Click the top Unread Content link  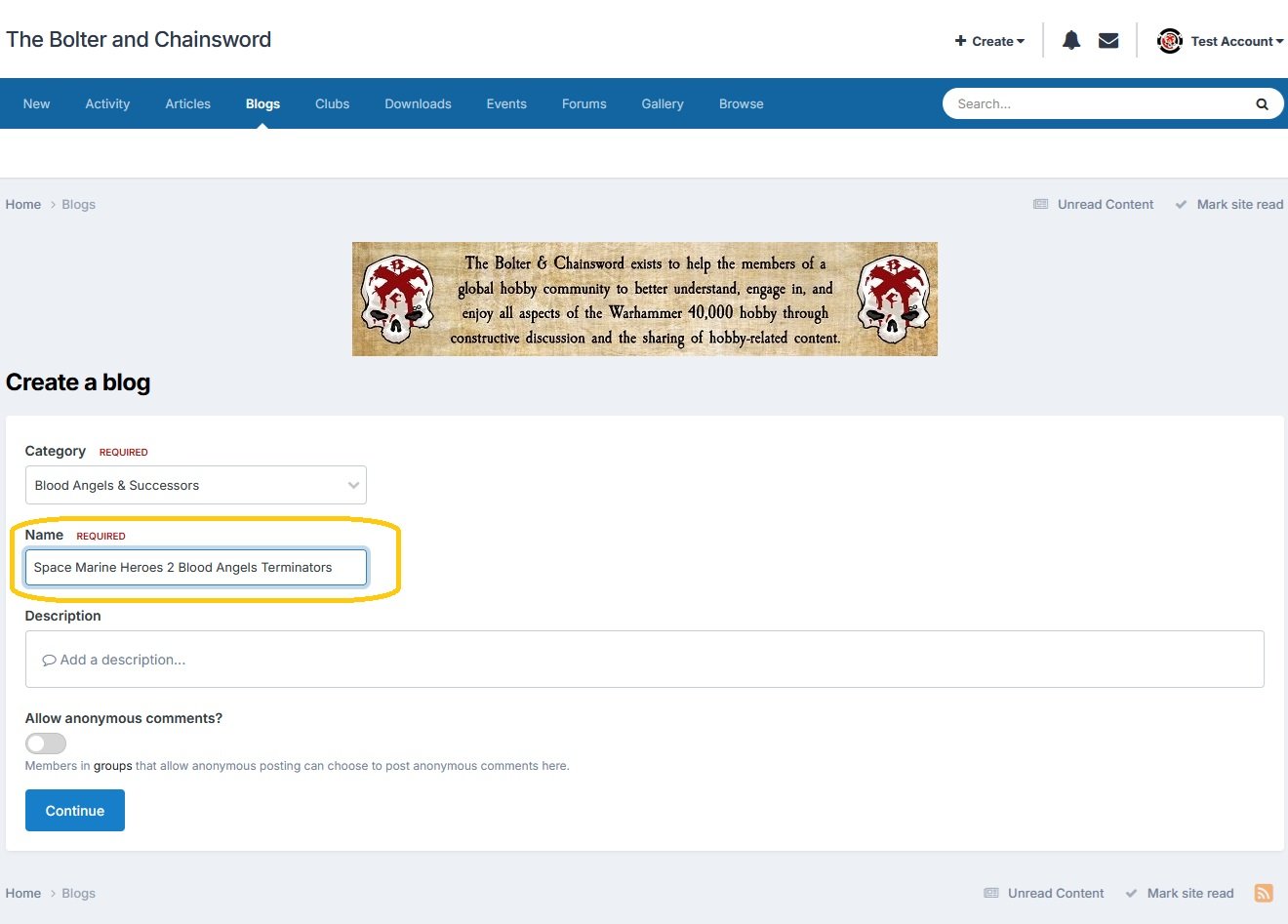point(1105,205)
